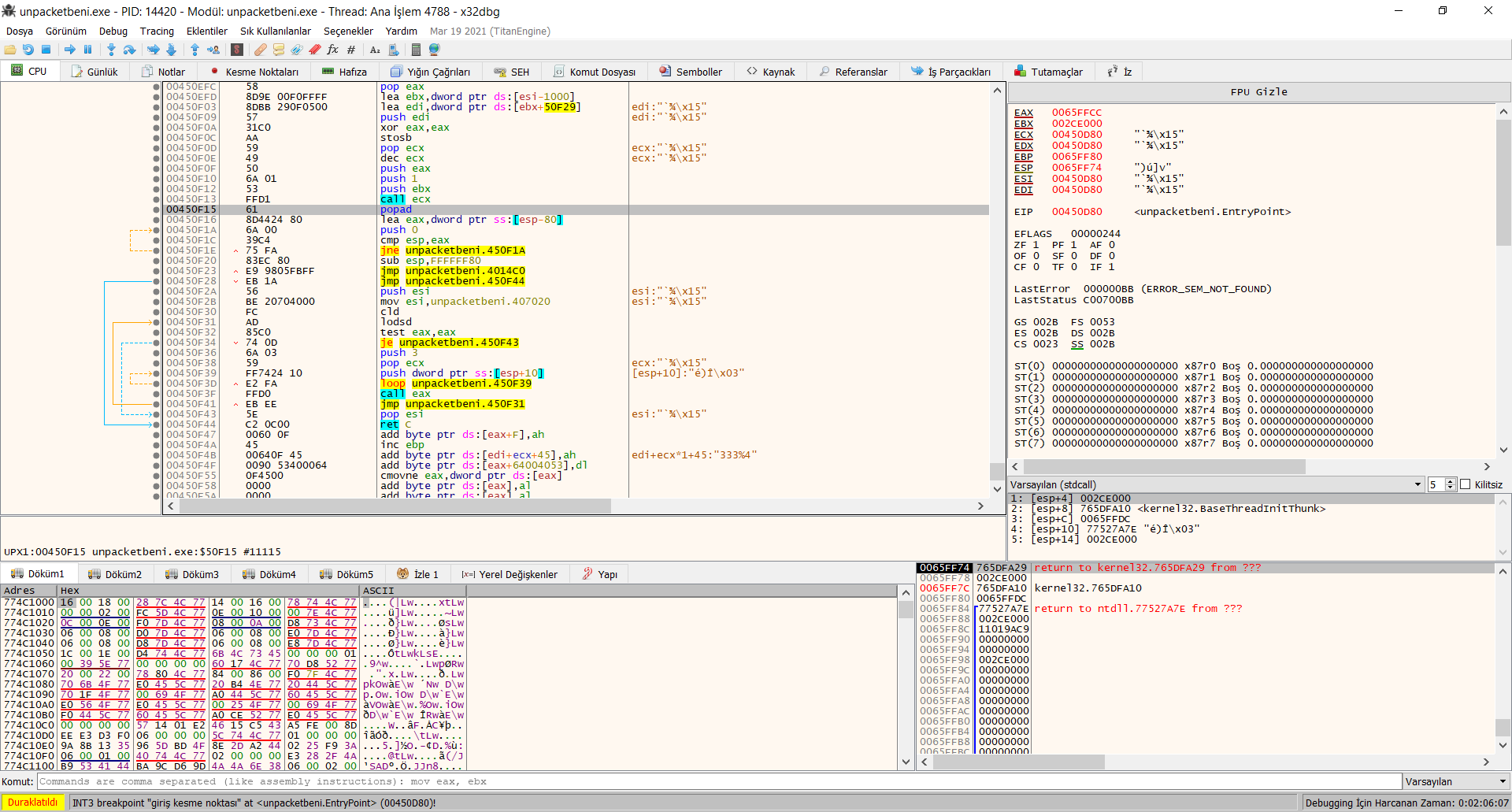This screenshot has width=1512, height=812.
Task: Expand the command bar Varsayılan dropdown
Action: tap(1455, 781)
